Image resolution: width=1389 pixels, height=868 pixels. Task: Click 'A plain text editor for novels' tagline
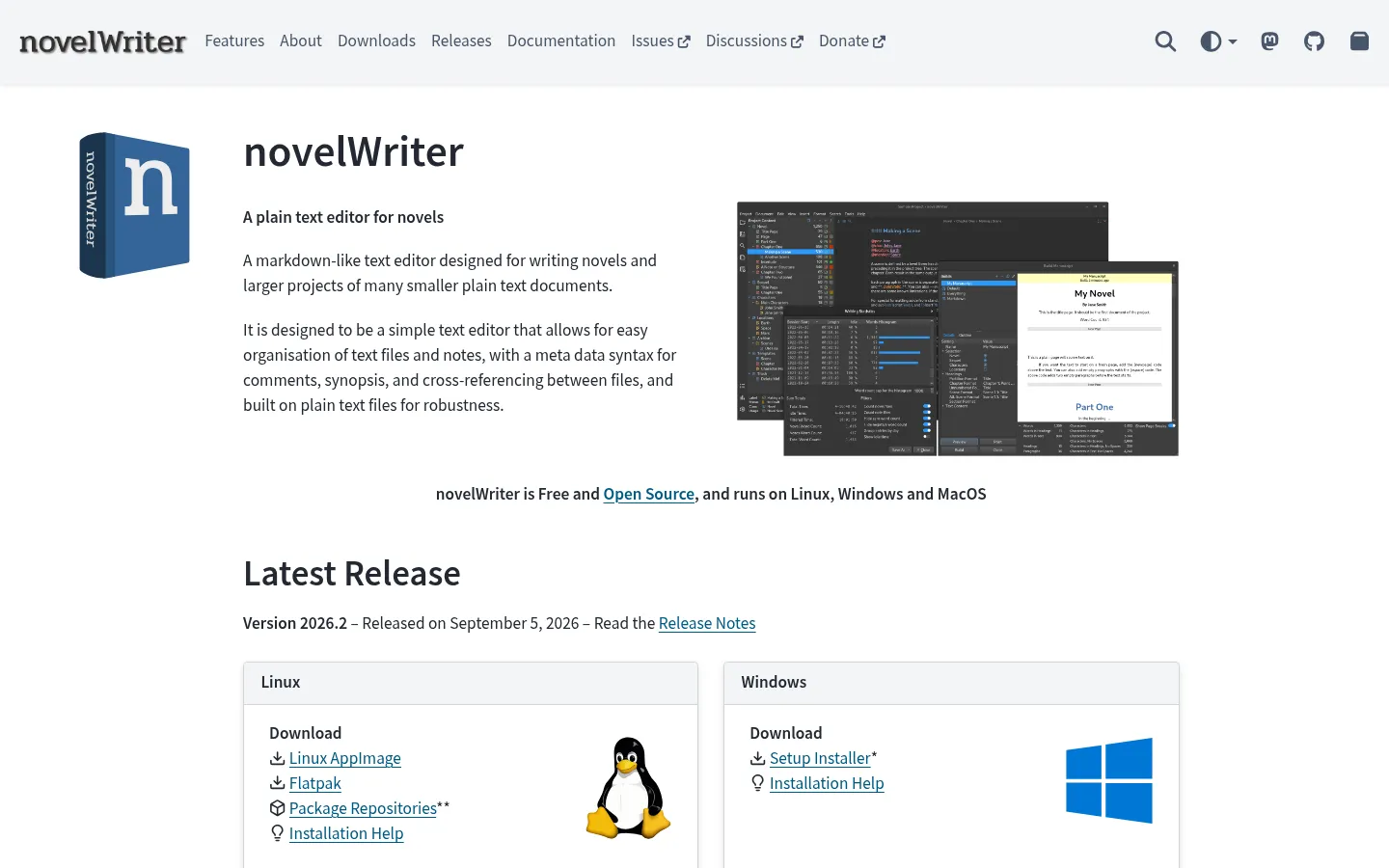pyautogui.click(x=343, y=217)
